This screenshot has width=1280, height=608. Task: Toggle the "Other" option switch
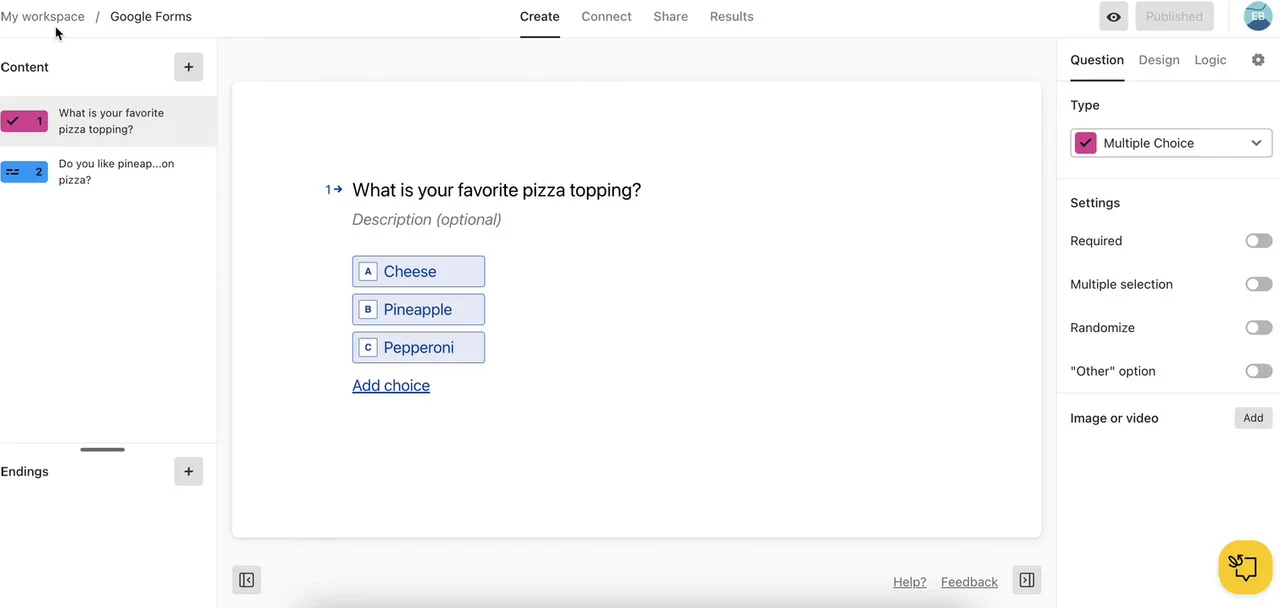click(x=1258, y=371)
